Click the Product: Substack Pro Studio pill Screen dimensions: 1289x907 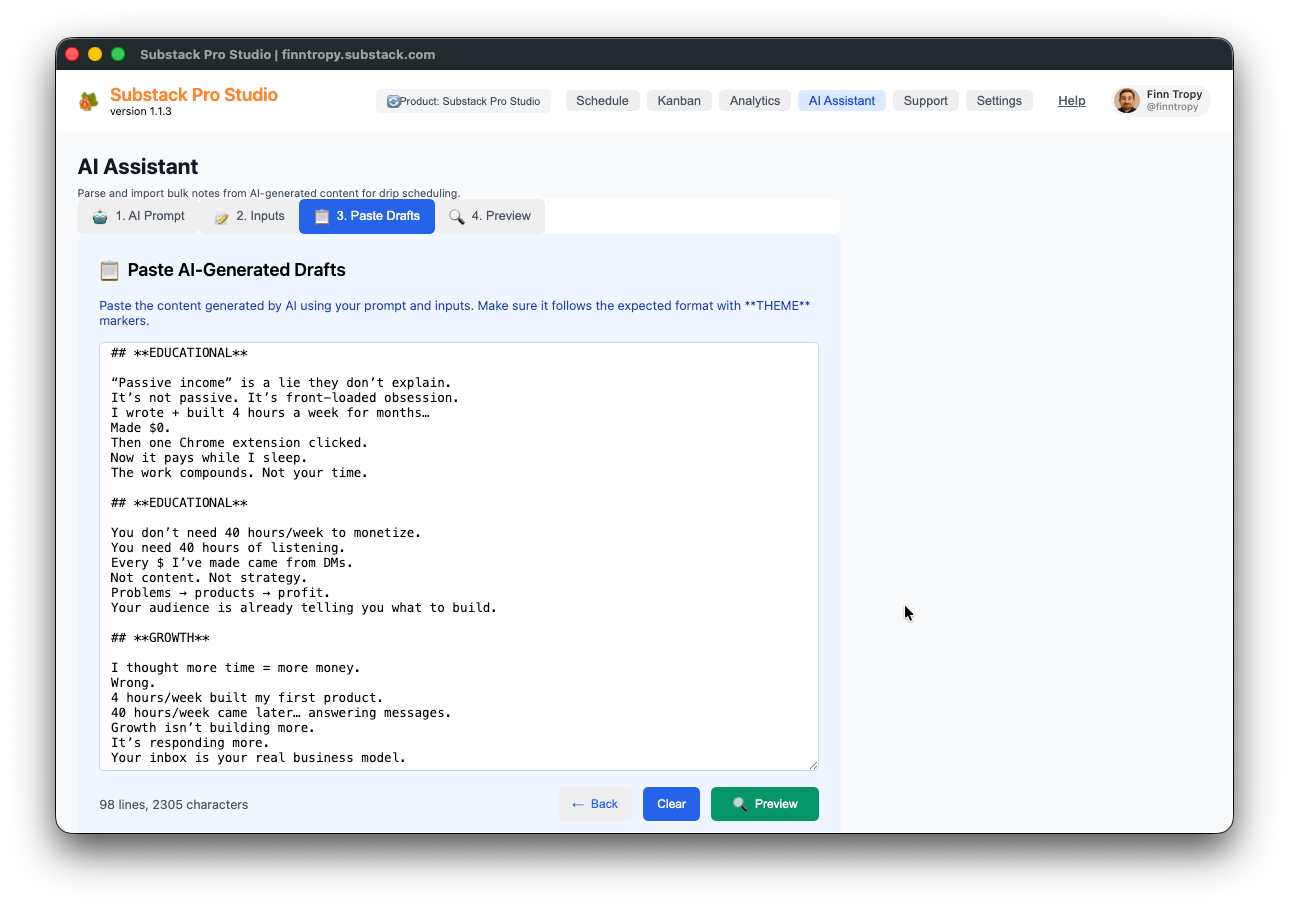463,101
